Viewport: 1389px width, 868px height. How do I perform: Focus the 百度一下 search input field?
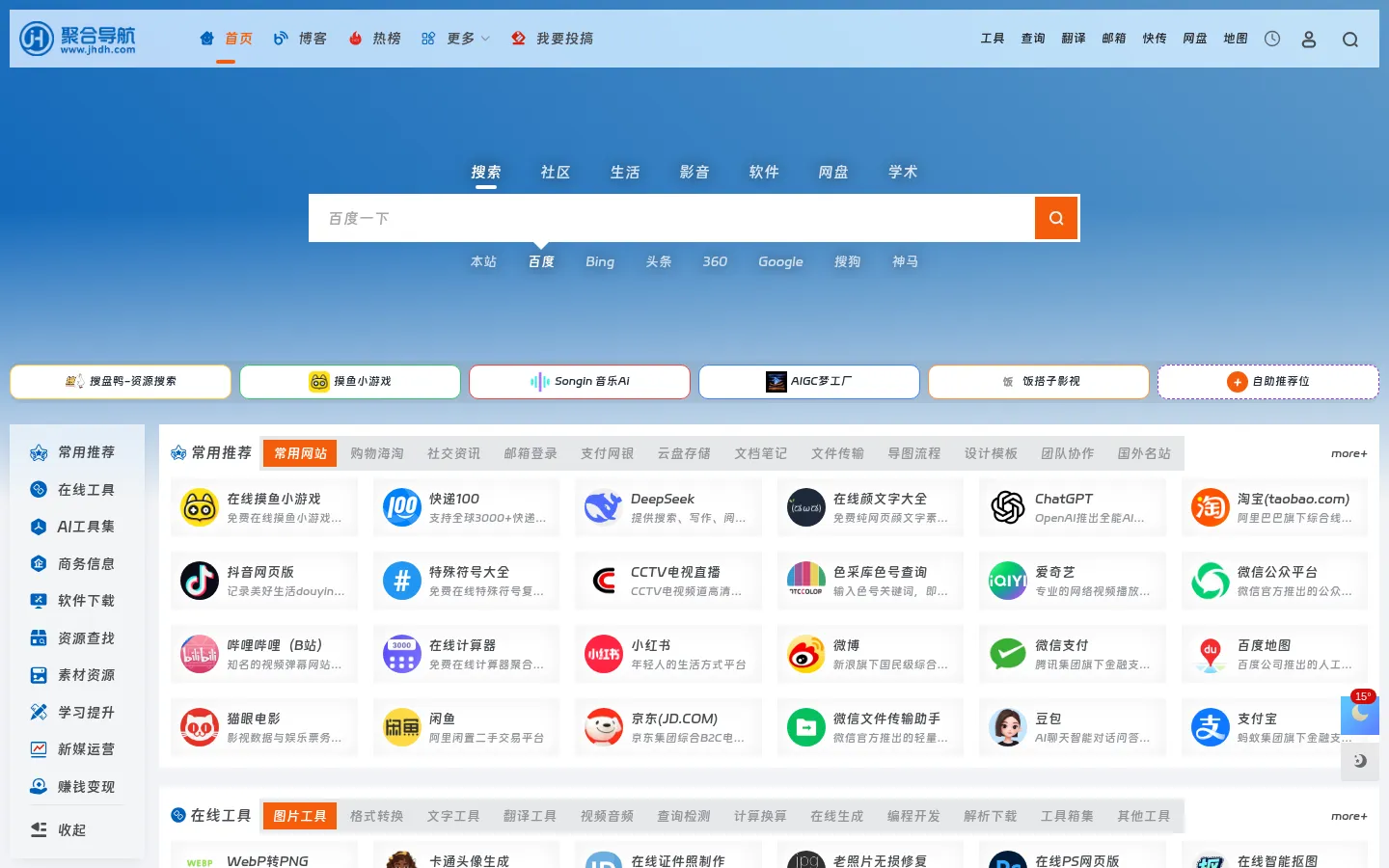[671, 218]
